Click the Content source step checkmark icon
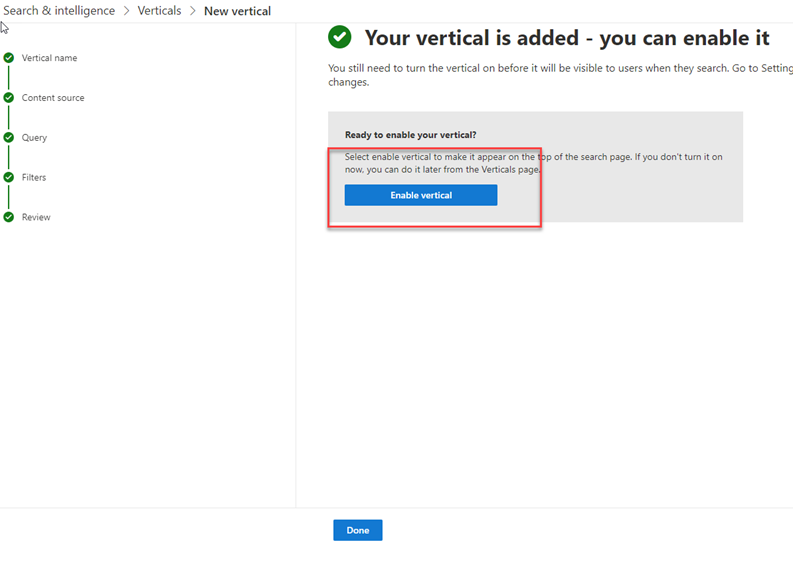 [x=9, y=98]
